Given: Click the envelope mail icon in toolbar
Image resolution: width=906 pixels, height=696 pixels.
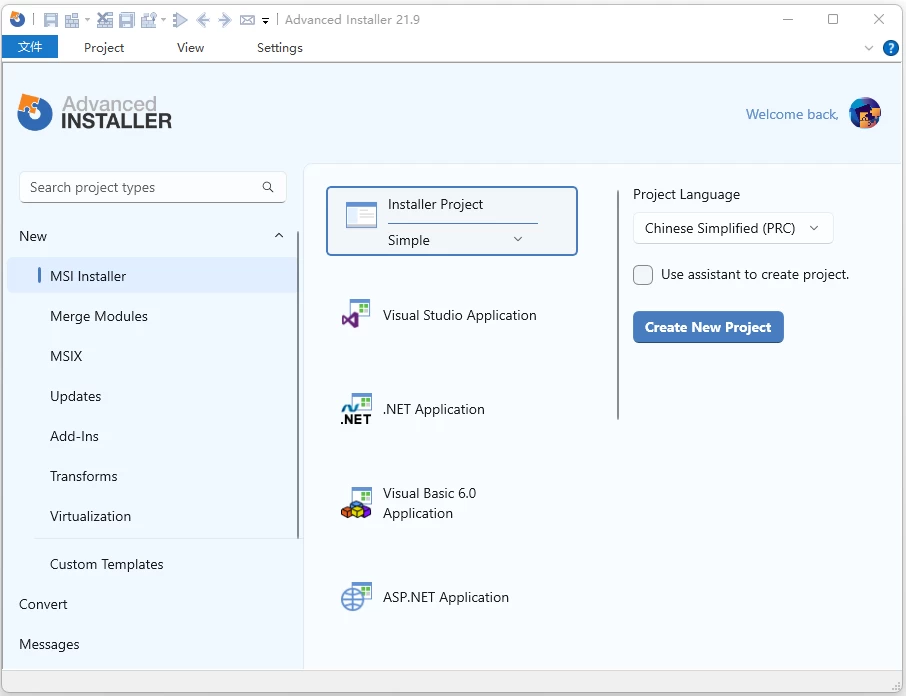Looking at the screenshot, I should [x=247, y=20].
